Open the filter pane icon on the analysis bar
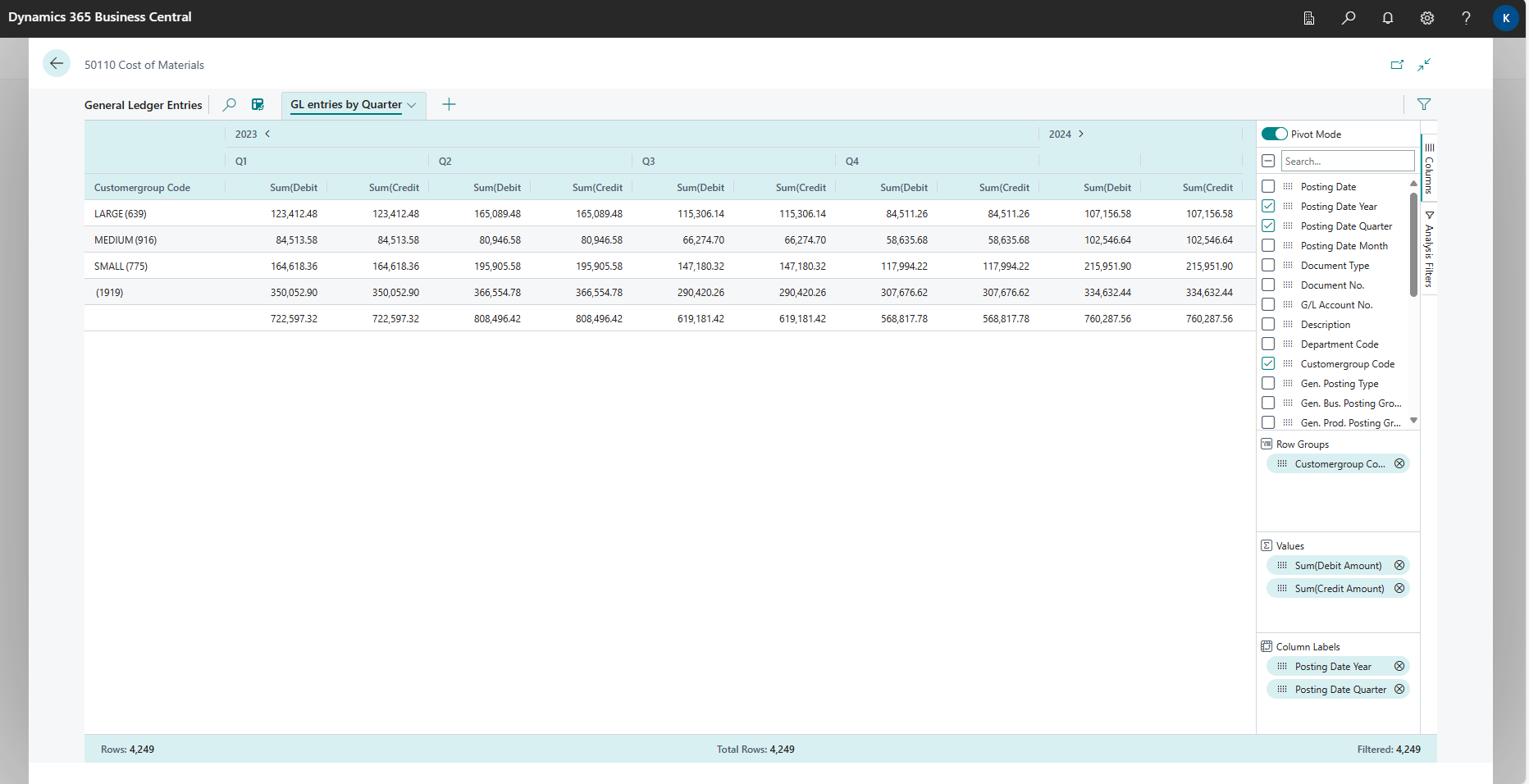This screenshot has width=1529, height=784. pos(1425,105)
